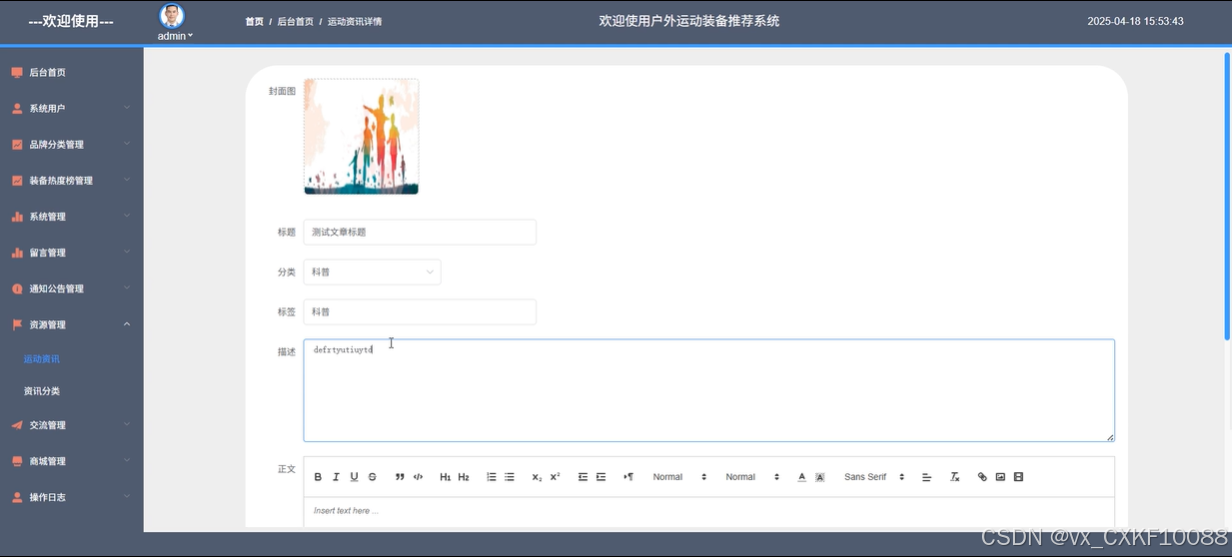The image size is (1232, 557).
Task: Expand the 系统用户 sidebar menu
Action: tap(72, 109)
